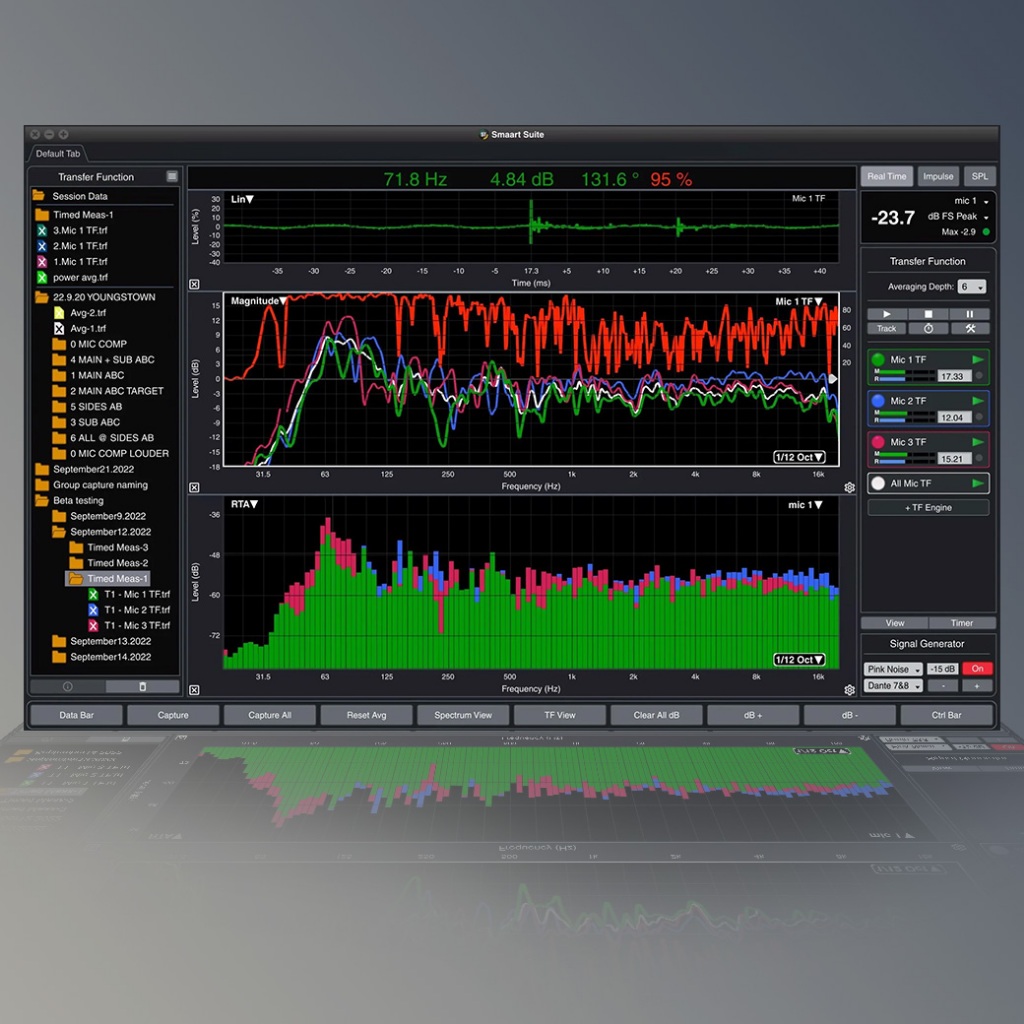This screenshot has height=1024, width=1024.
Task: Open the Averaging Depth dropdown
Action: [x=971, y=287]
